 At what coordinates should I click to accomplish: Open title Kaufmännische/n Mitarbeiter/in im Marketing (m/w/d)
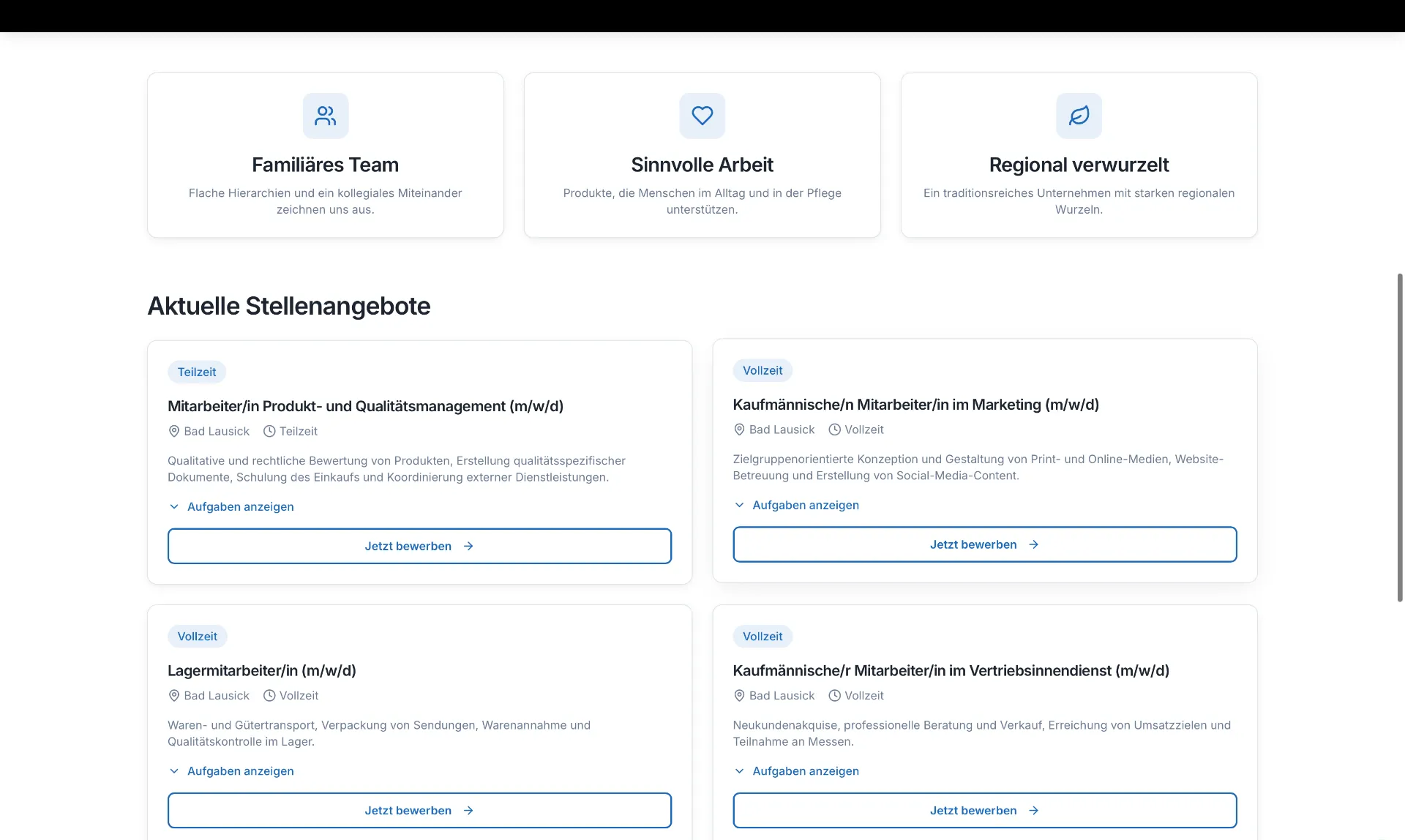[x=916, y=405]
